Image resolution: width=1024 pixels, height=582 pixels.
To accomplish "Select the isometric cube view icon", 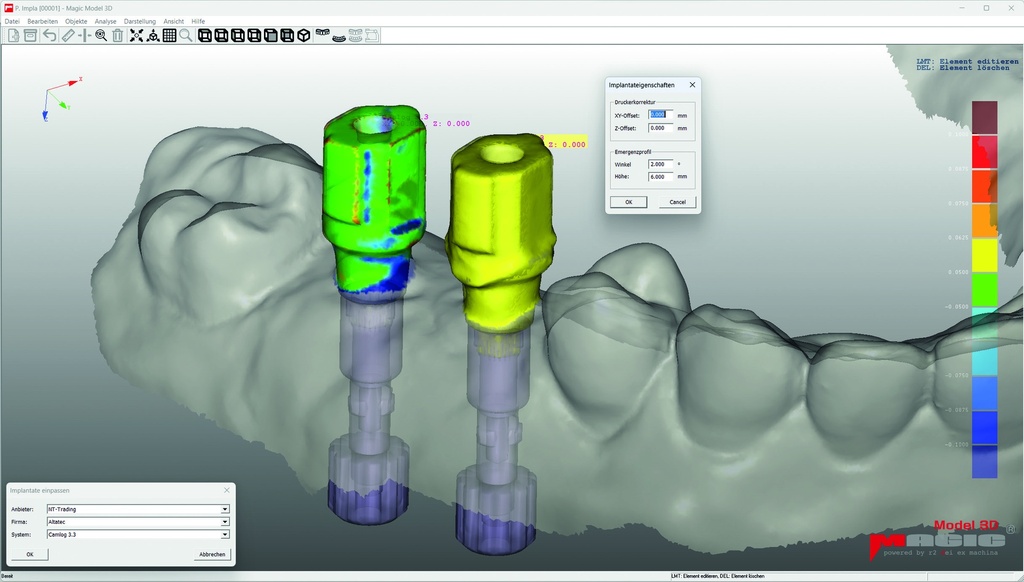I will (304, 35).
